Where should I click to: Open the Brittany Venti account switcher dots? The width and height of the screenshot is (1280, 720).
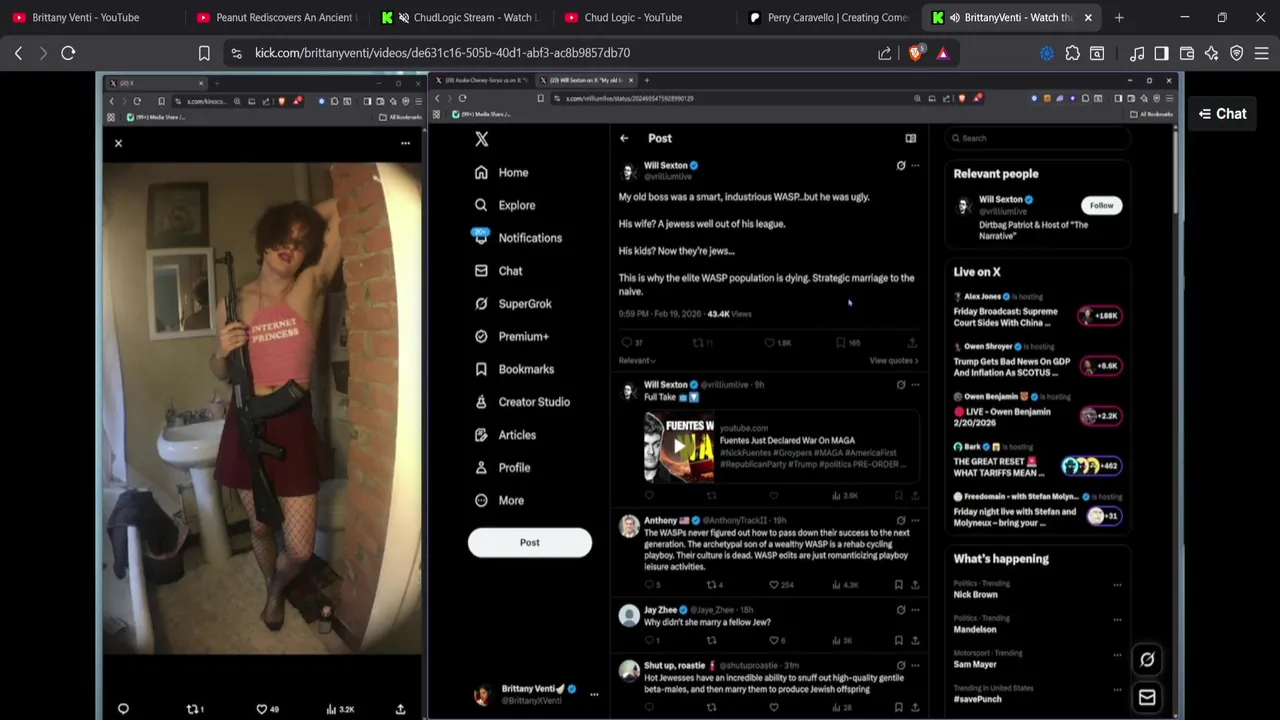(594, 694)
